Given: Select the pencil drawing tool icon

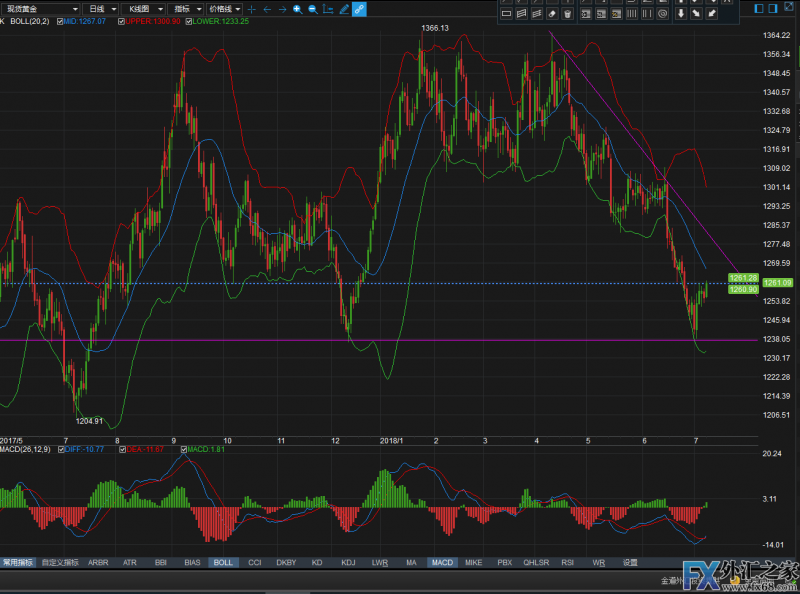Looking at the screenshot, I should coord(344,9).
